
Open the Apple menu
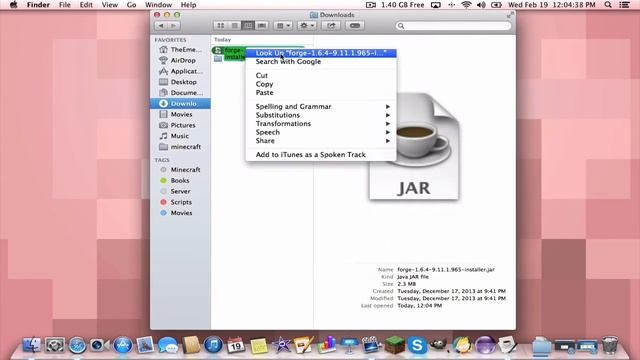pyautogui.click(x=13, y=5)
